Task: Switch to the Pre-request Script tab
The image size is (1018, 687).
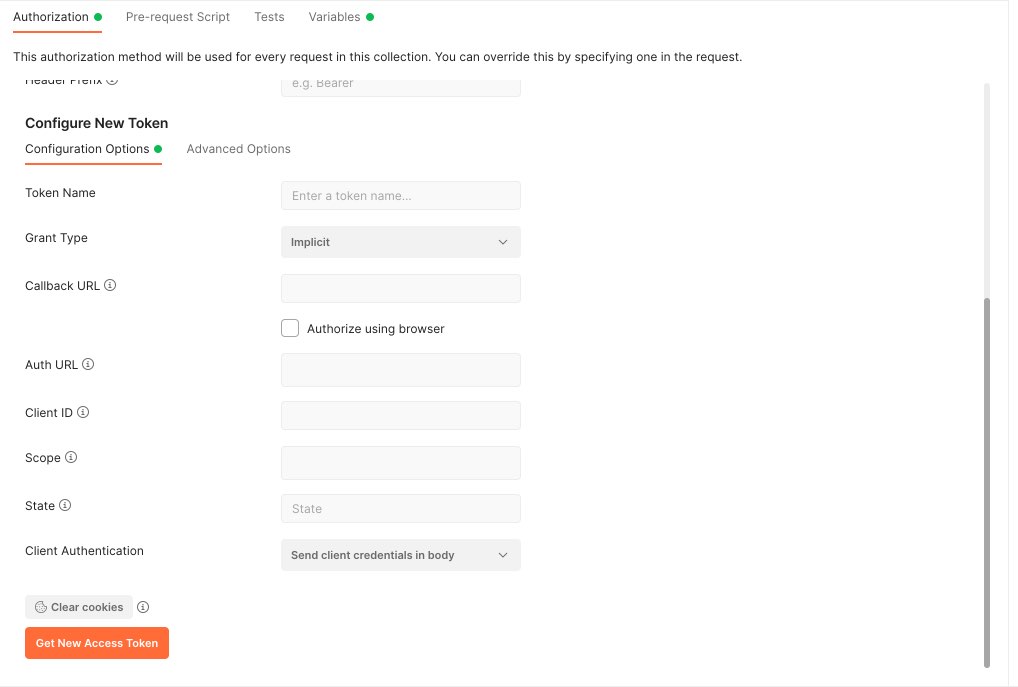Action: 177,16
